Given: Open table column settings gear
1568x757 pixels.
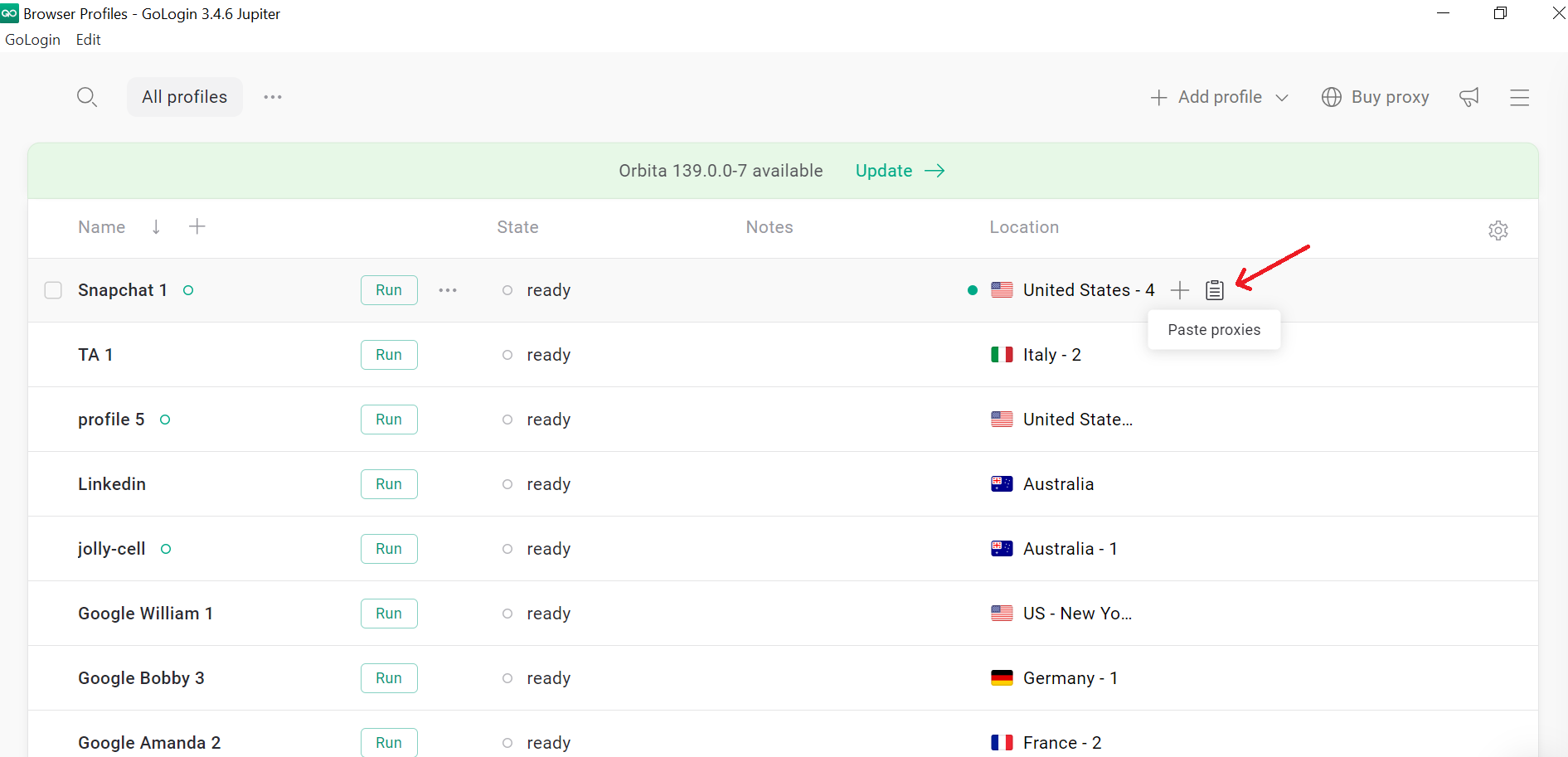Looking at the screenshot, I should point(1498,230).
